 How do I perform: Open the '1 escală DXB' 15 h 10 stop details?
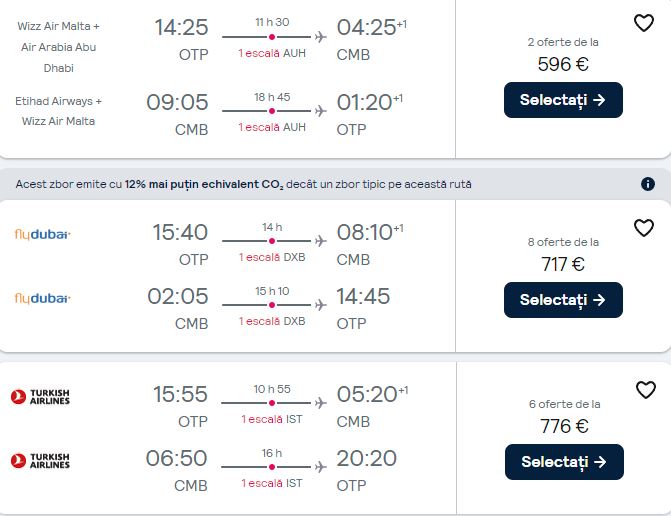click(272, 320)
